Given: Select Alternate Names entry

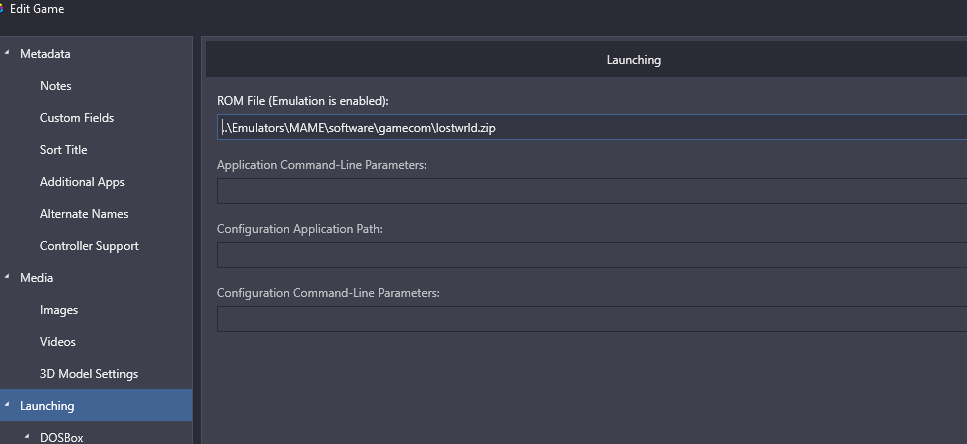Looking at the screenshot, I should click(84, 214).
